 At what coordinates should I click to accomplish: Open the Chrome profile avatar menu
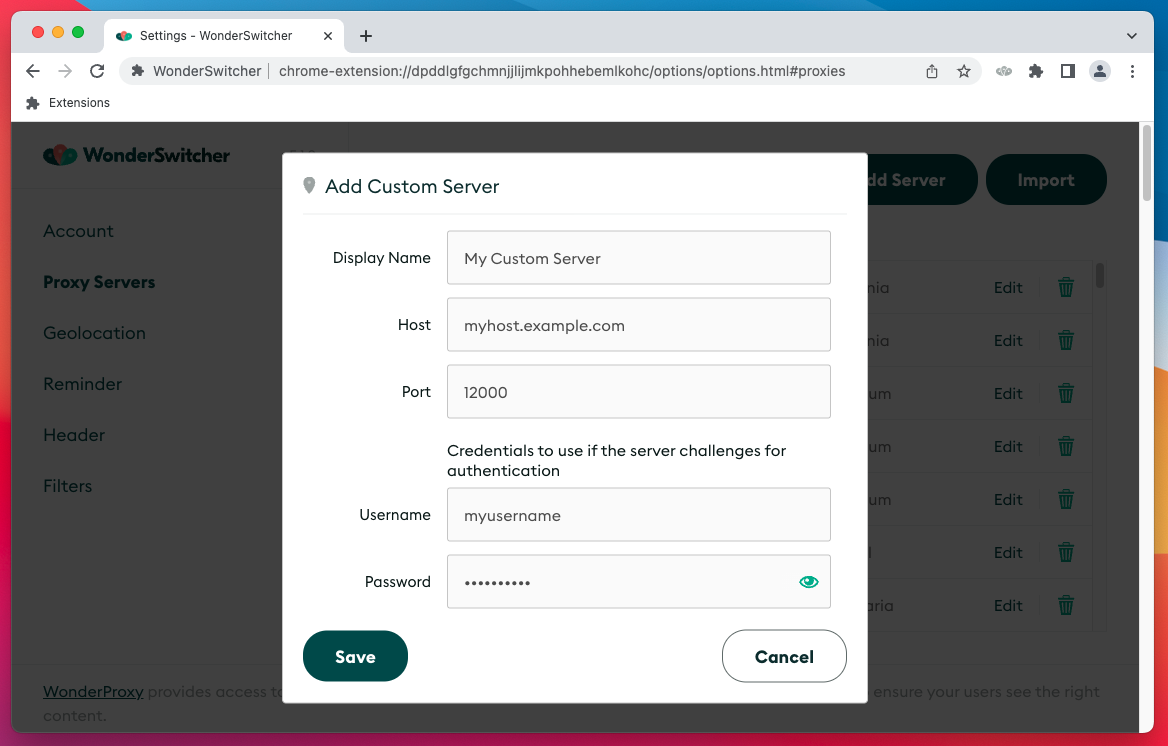pos(1099,71)
